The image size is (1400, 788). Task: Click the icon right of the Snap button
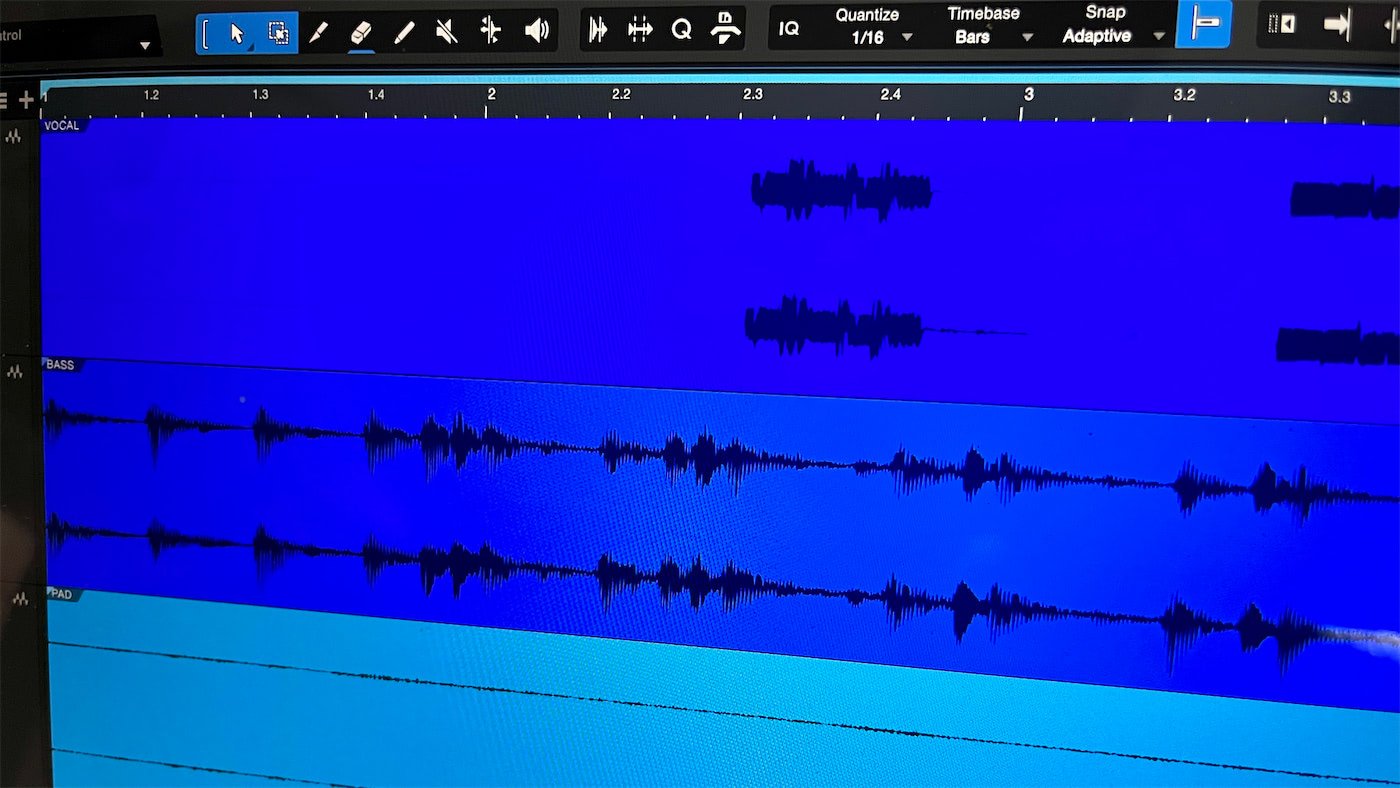1282,23
